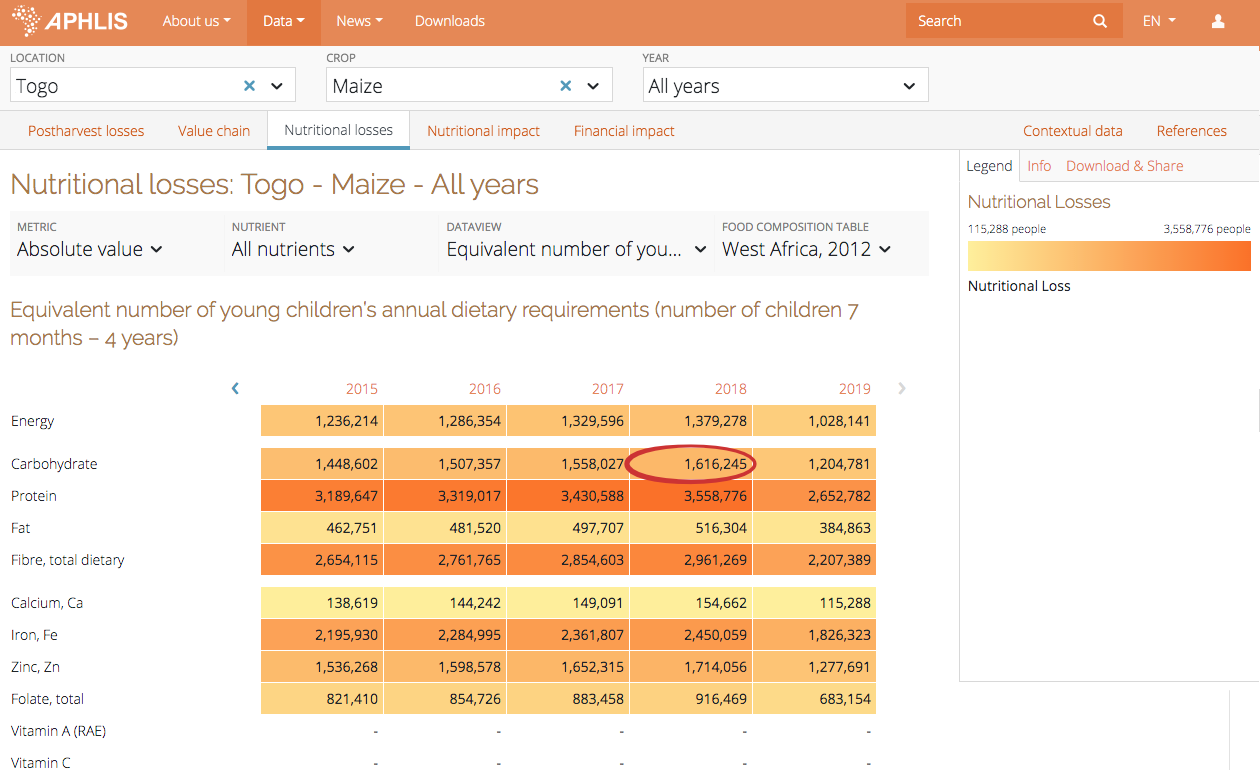
Task: Open Contextual data link
Action: point(1073,131)
